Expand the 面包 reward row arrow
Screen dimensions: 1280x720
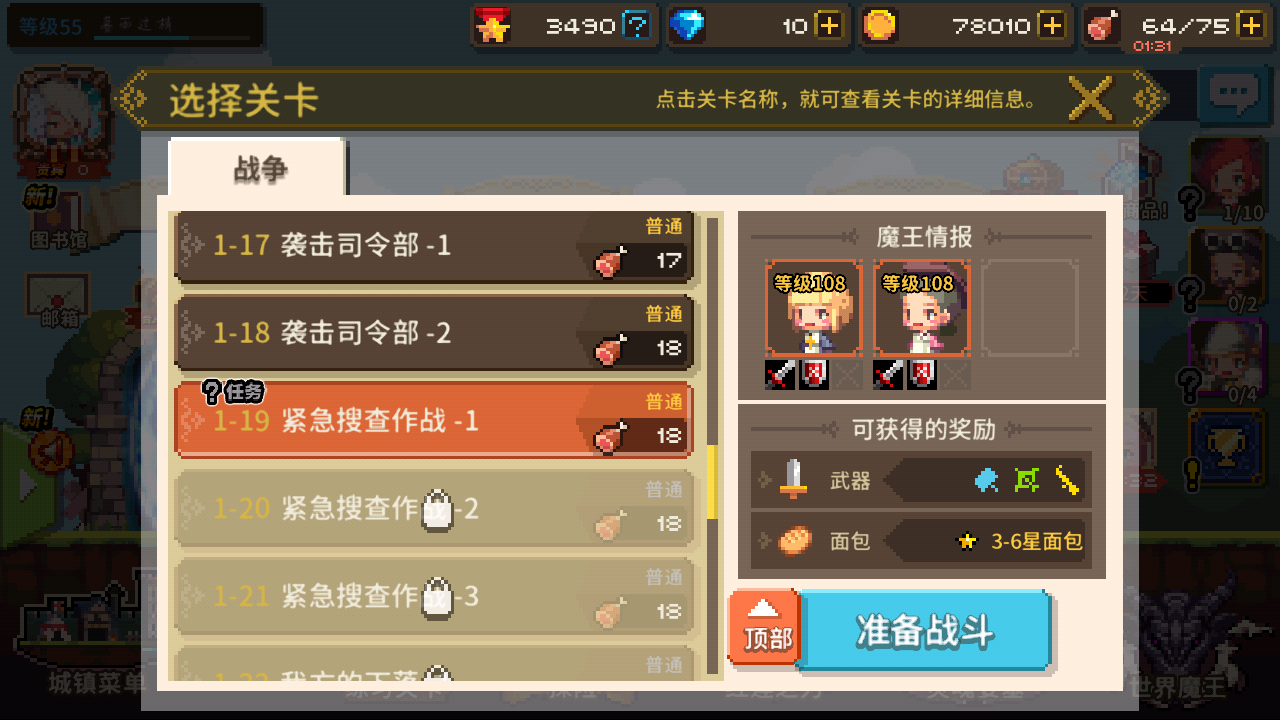(x=765, y=541)
